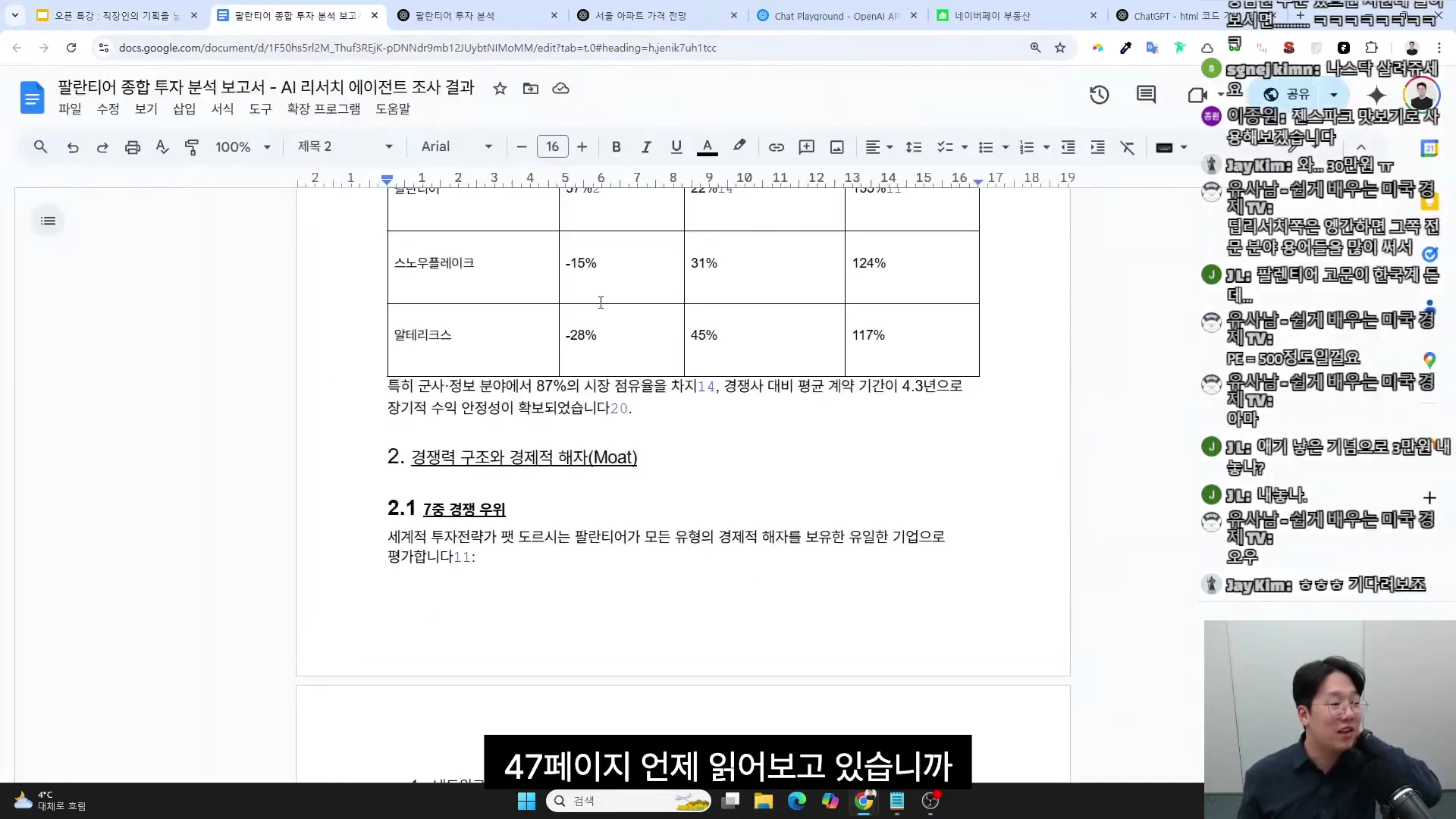Print the document via printer icon
1456x819 pixels.
(133, 147)
